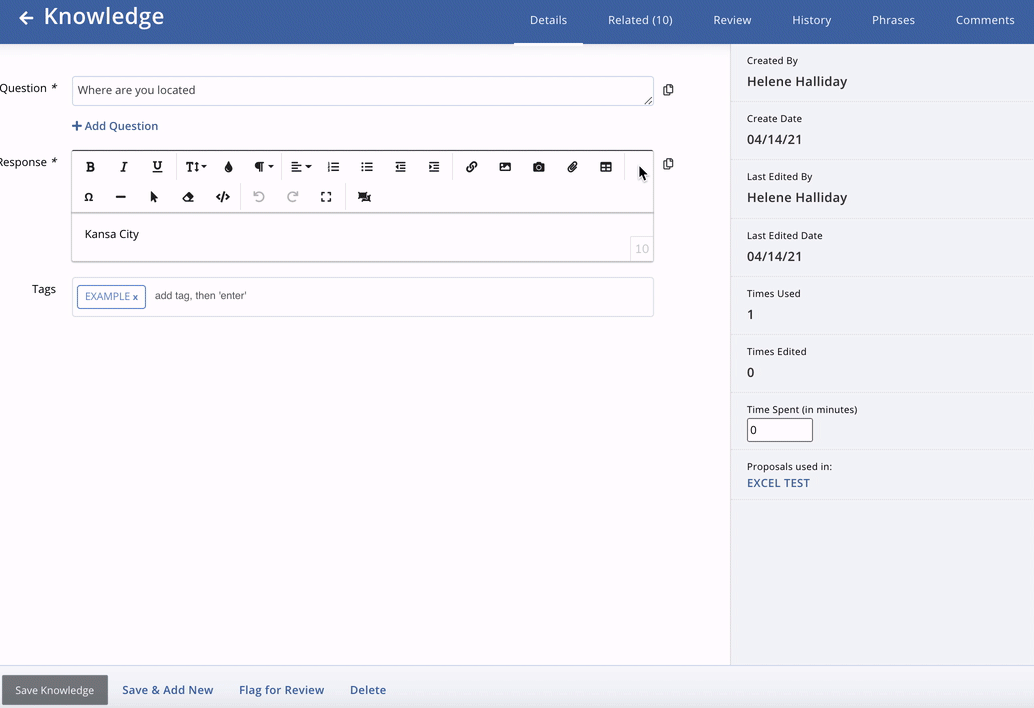Insert special character omega symbol
The image size is (1034, 708).
click(89, 197)
